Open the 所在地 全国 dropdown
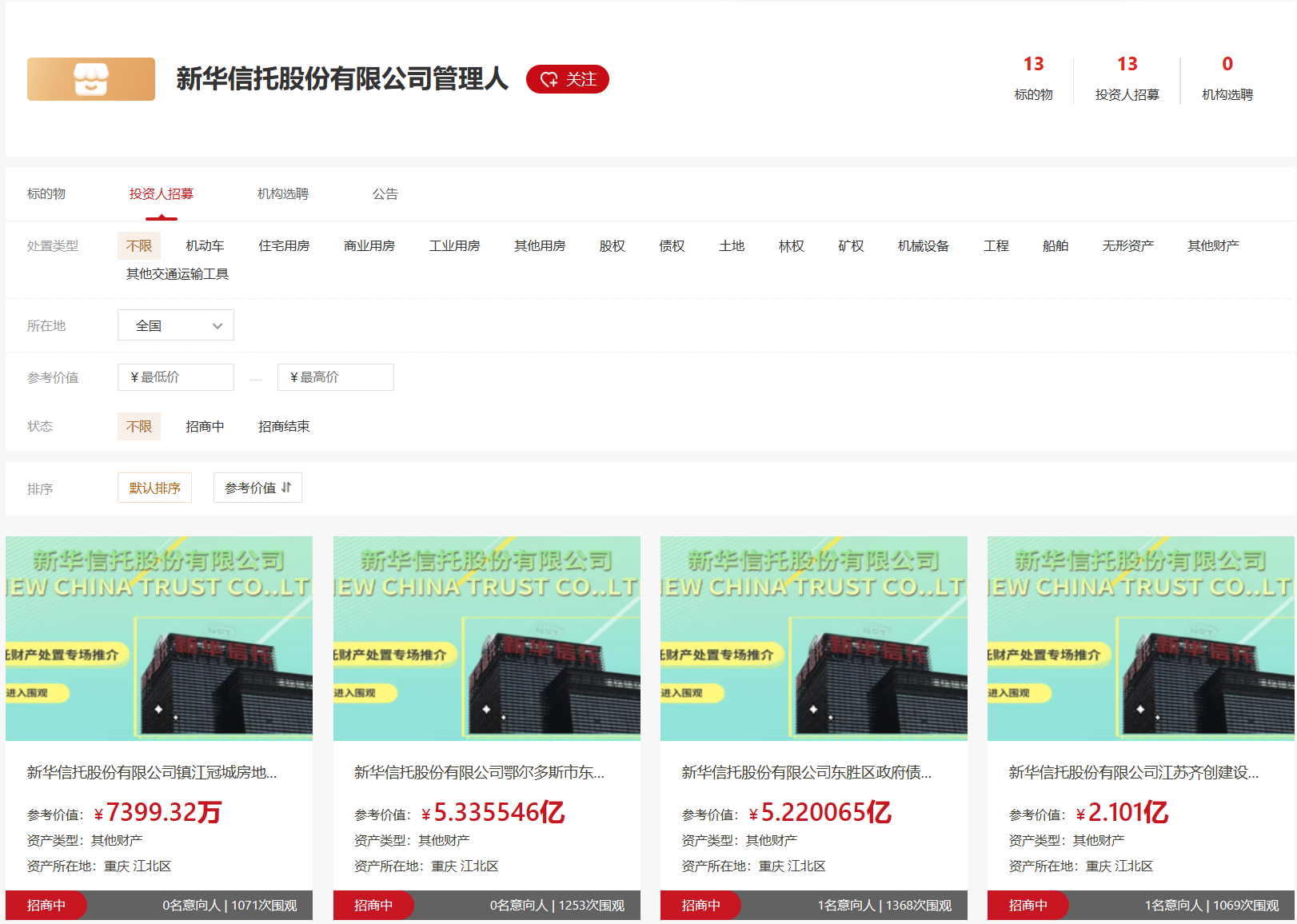Screen dimensions: 1297x924 (x=176, y=325)
